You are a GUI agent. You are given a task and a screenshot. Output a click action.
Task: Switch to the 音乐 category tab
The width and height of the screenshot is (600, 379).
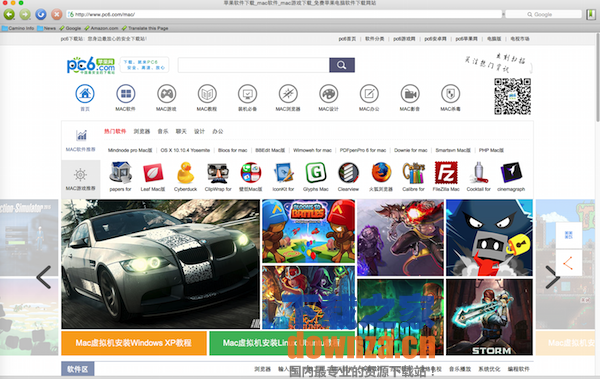coord(163,131)
